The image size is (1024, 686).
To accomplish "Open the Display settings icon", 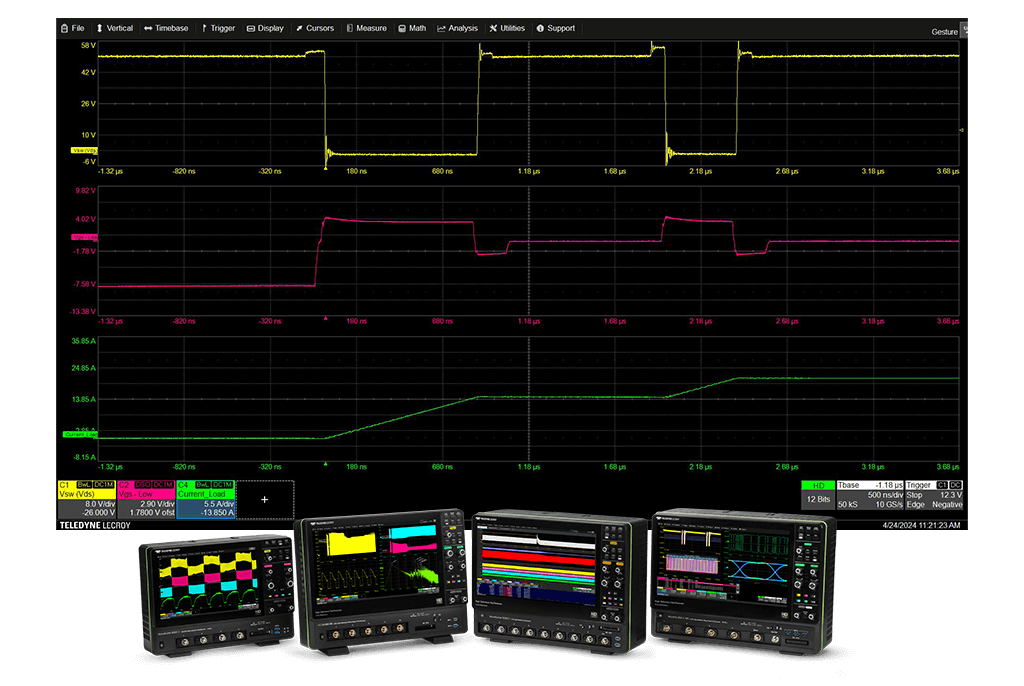I will click(250, 28).
